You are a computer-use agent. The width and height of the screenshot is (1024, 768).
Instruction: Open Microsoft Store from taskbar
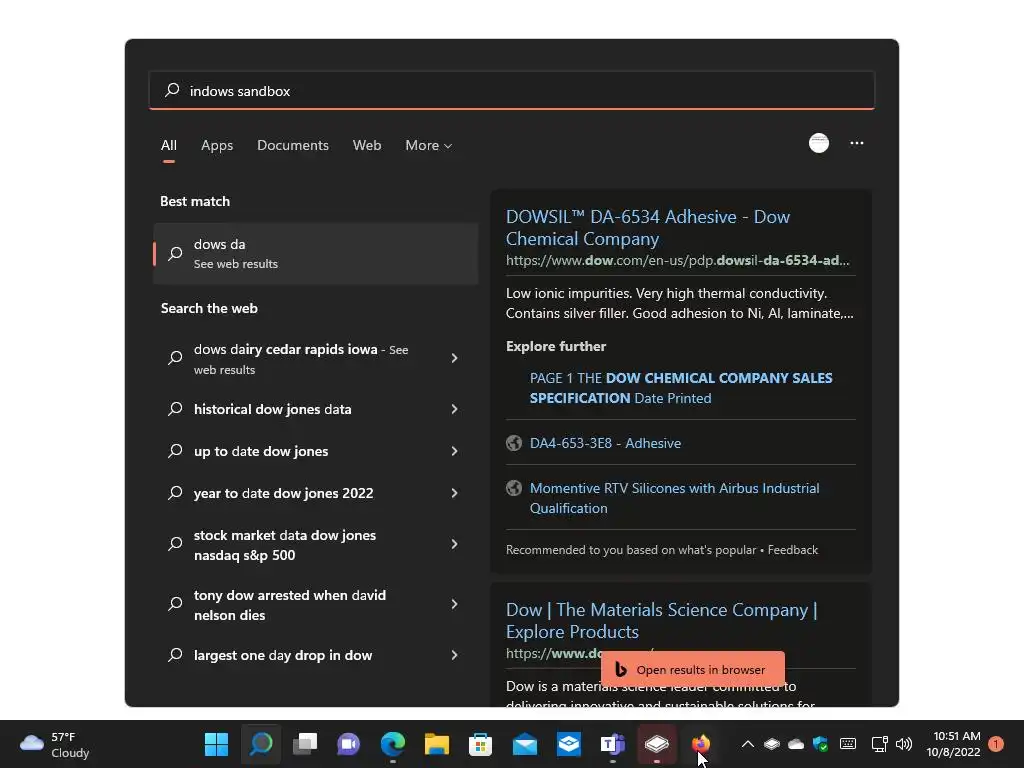[x=481, y=743]
